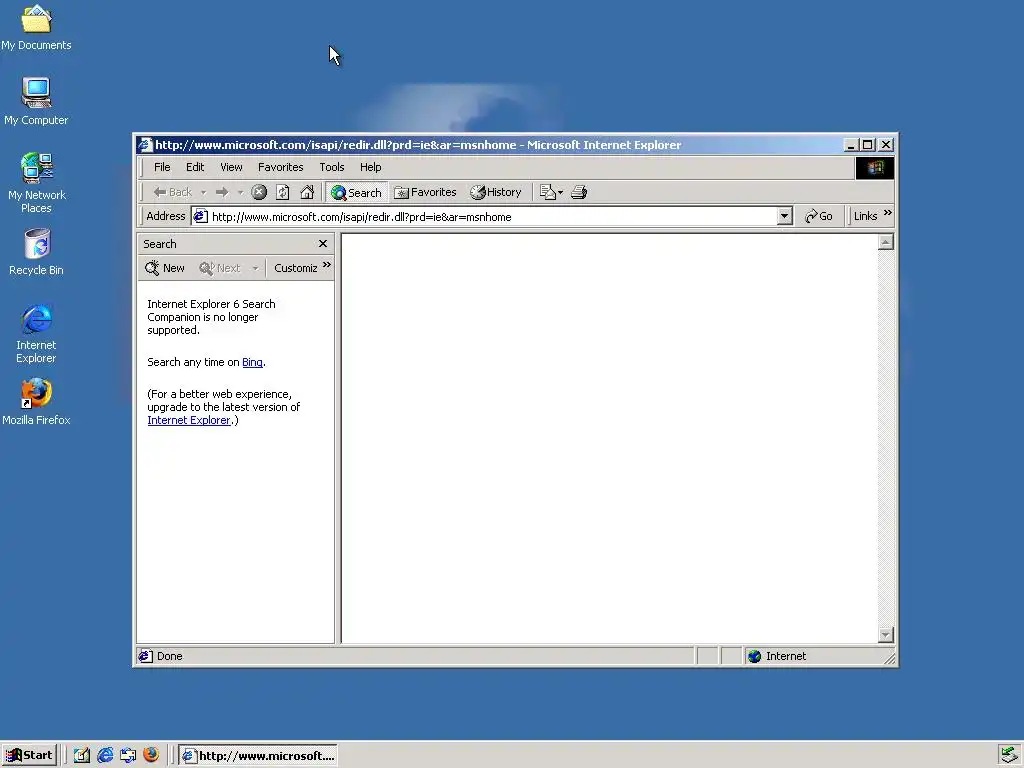The image size is (1024, 768).
Task: Click Show Desktop quick launch icon
Action: 82,756
